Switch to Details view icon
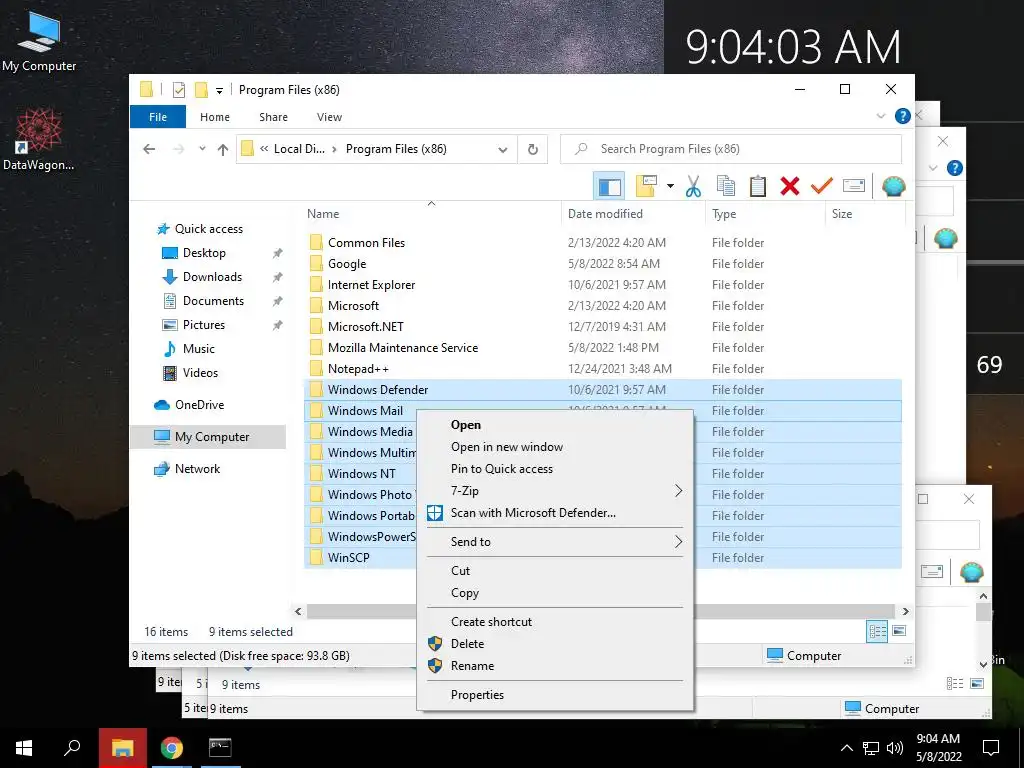Screen dimensions: 1024x768 pos(877,631)
